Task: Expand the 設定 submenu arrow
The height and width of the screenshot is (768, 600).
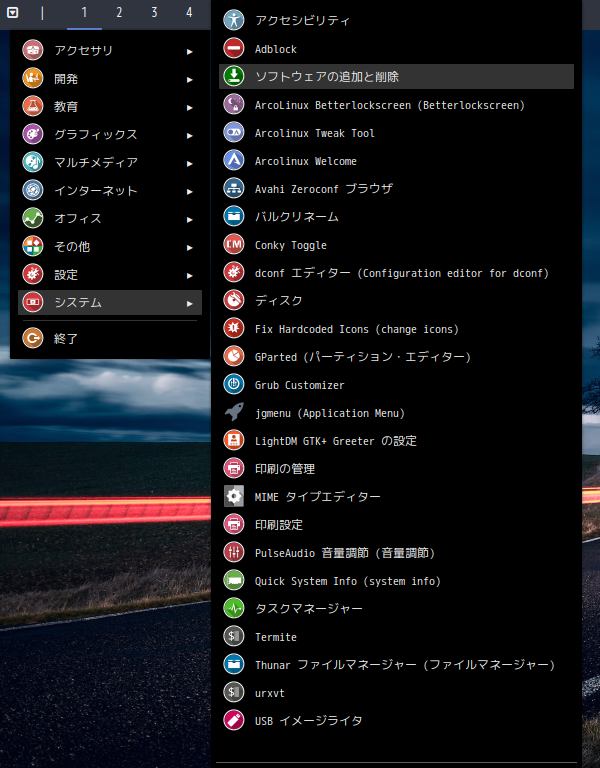Action: coord(190,275)
